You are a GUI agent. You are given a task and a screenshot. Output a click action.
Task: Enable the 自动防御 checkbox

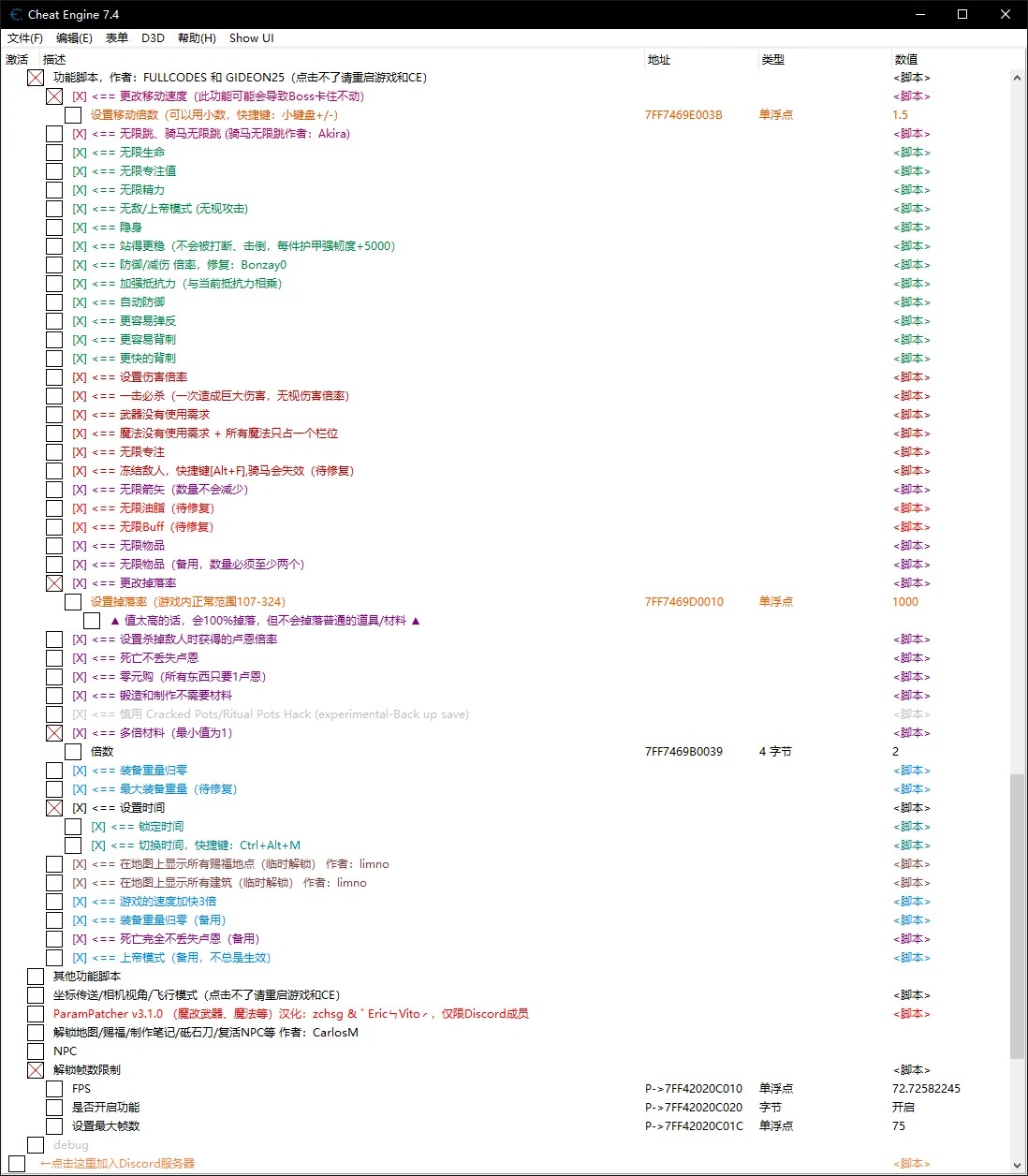point(54,302)
